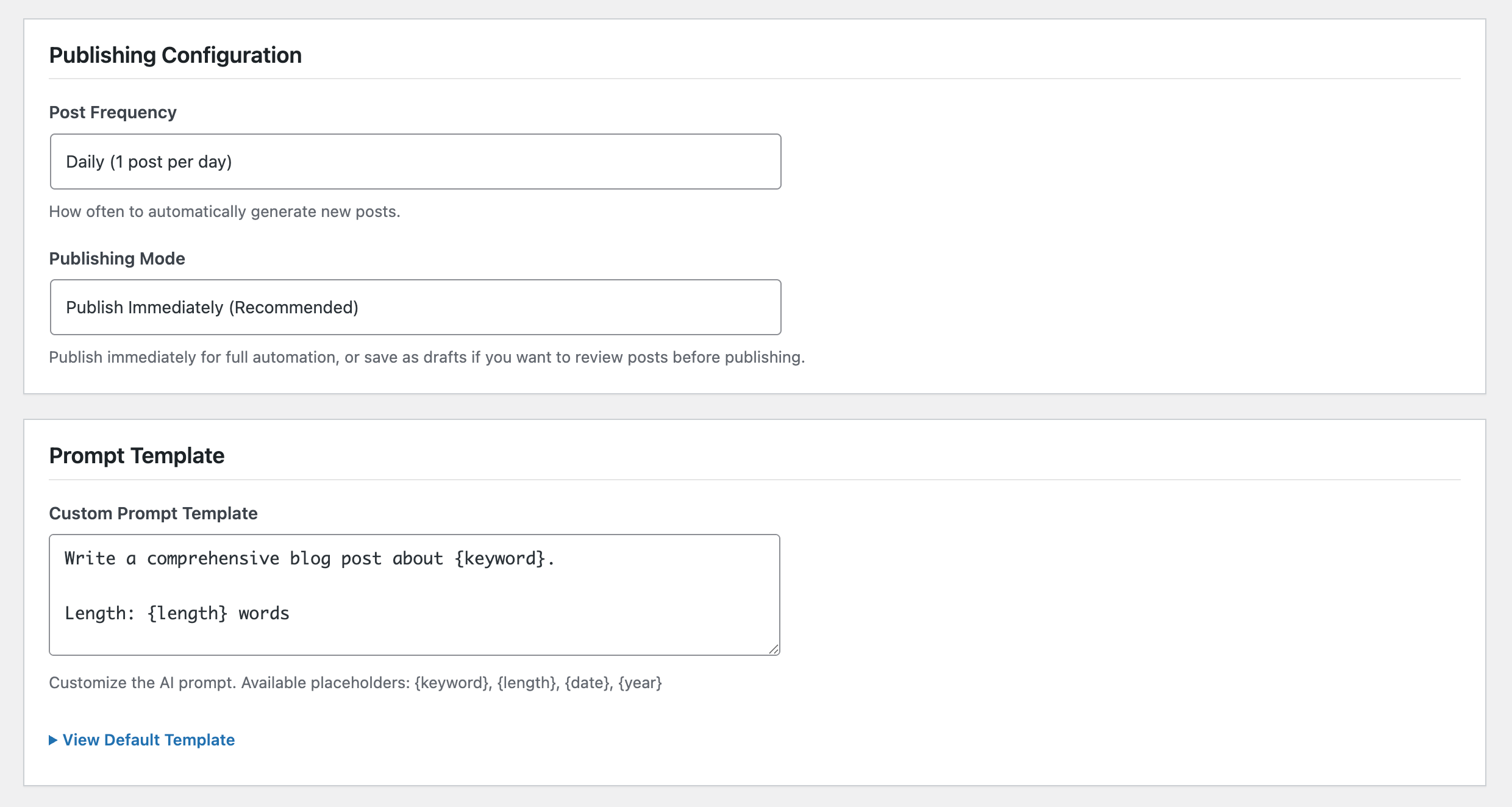Click the Publishing Mode field label
The image size is (1512, 807).
(117, 258)
